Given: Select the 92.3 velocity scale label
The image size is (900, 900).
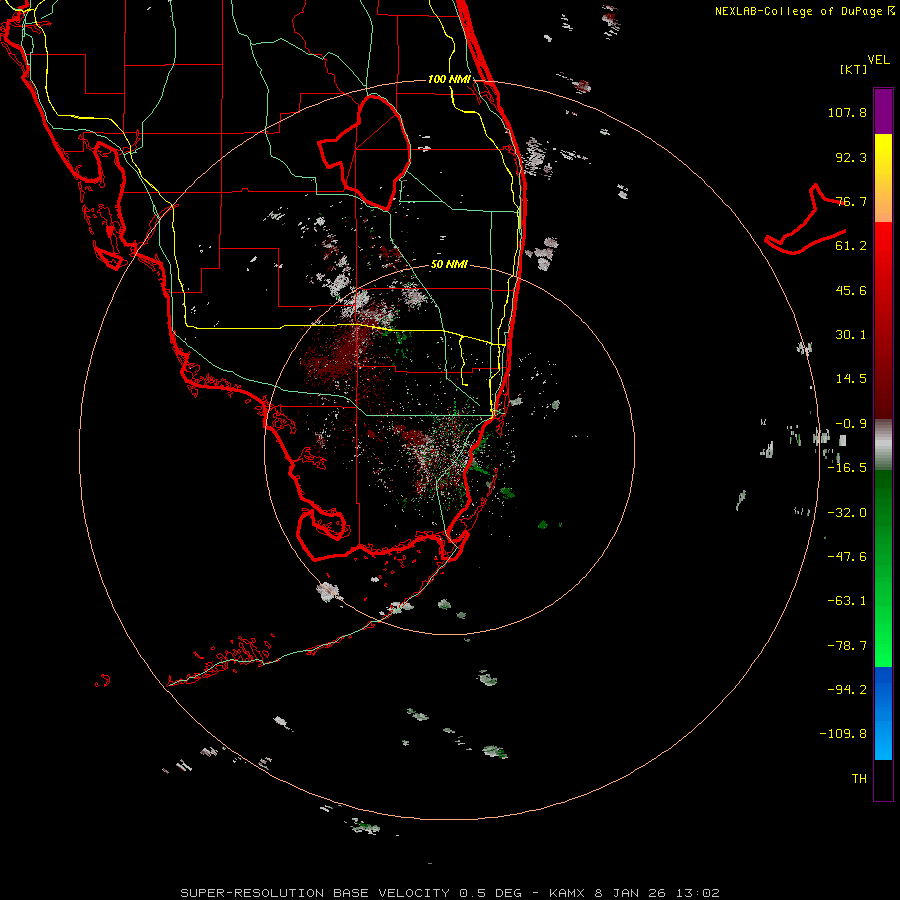Looking at the screenshot, I should coord(851,157).
